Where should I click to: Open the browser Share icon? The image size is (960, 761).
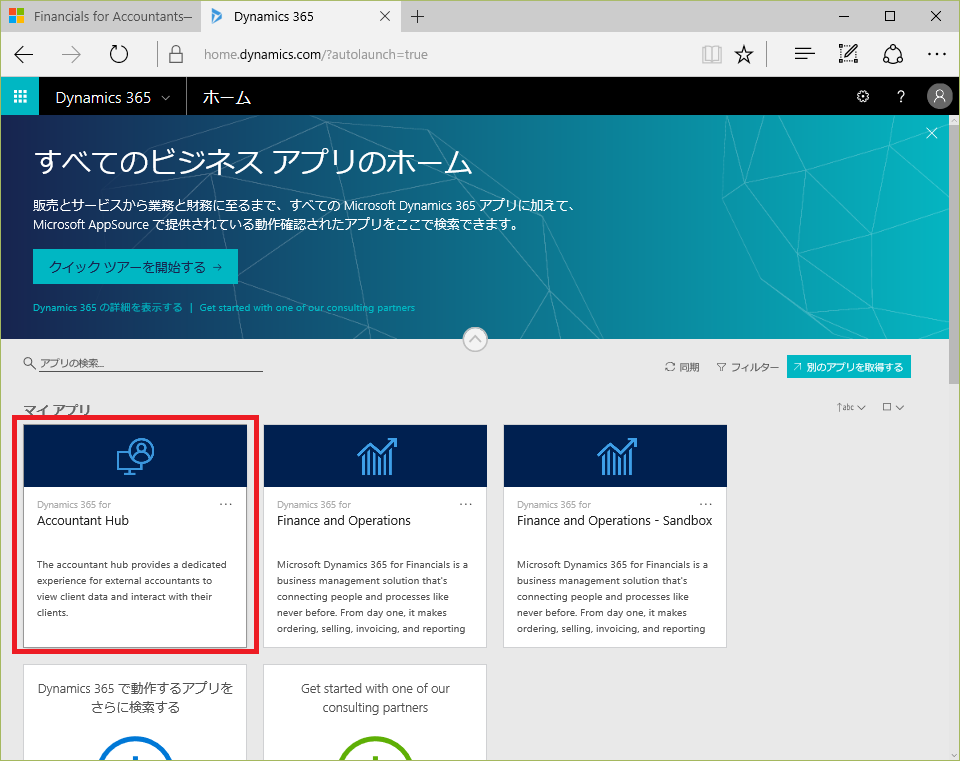click(893, 54)
